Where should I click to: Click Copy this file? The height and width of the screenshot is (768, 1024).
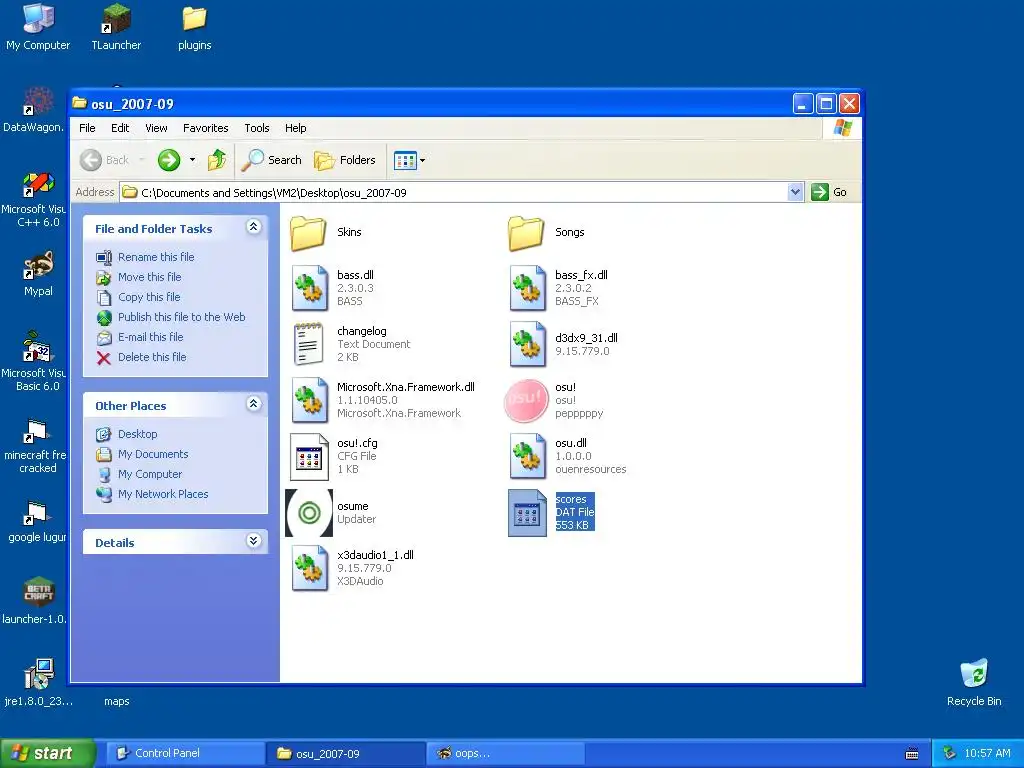(149, 297)
